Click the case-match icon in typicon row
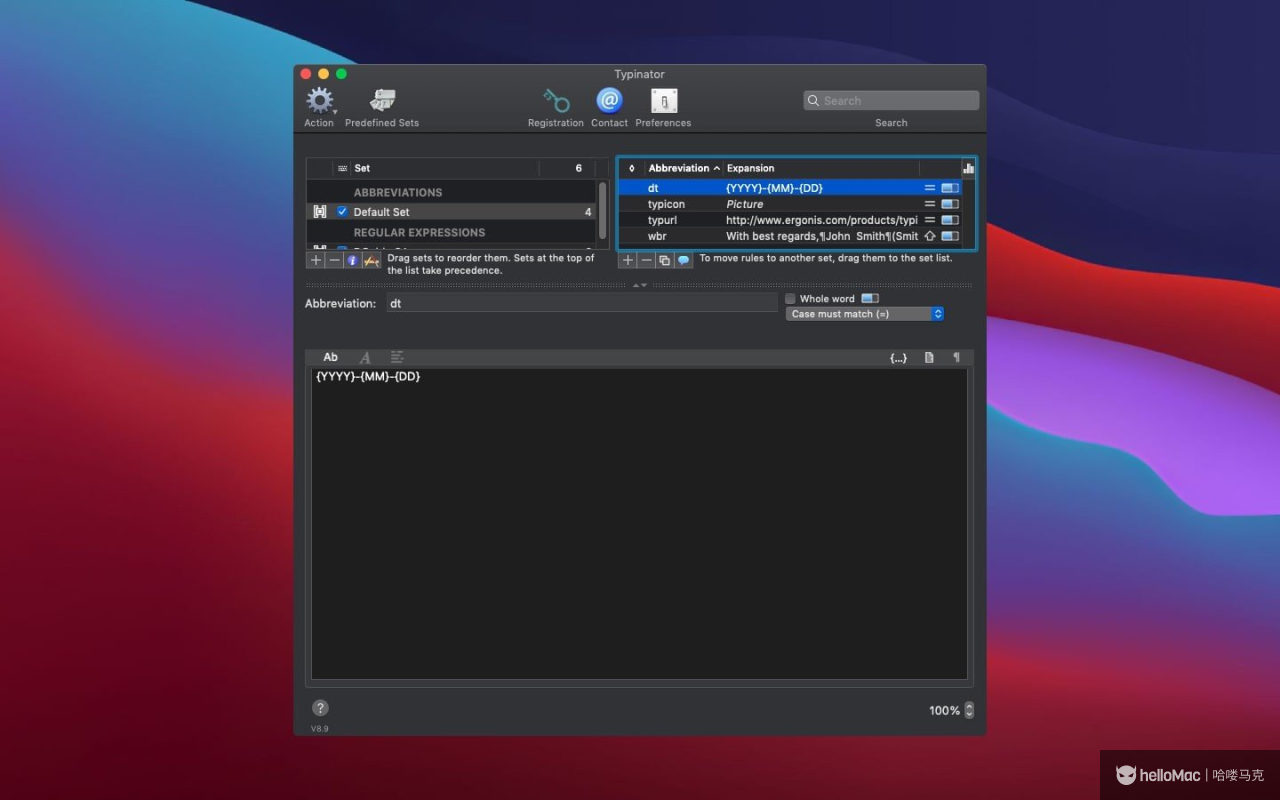 [x=929, y=204]
